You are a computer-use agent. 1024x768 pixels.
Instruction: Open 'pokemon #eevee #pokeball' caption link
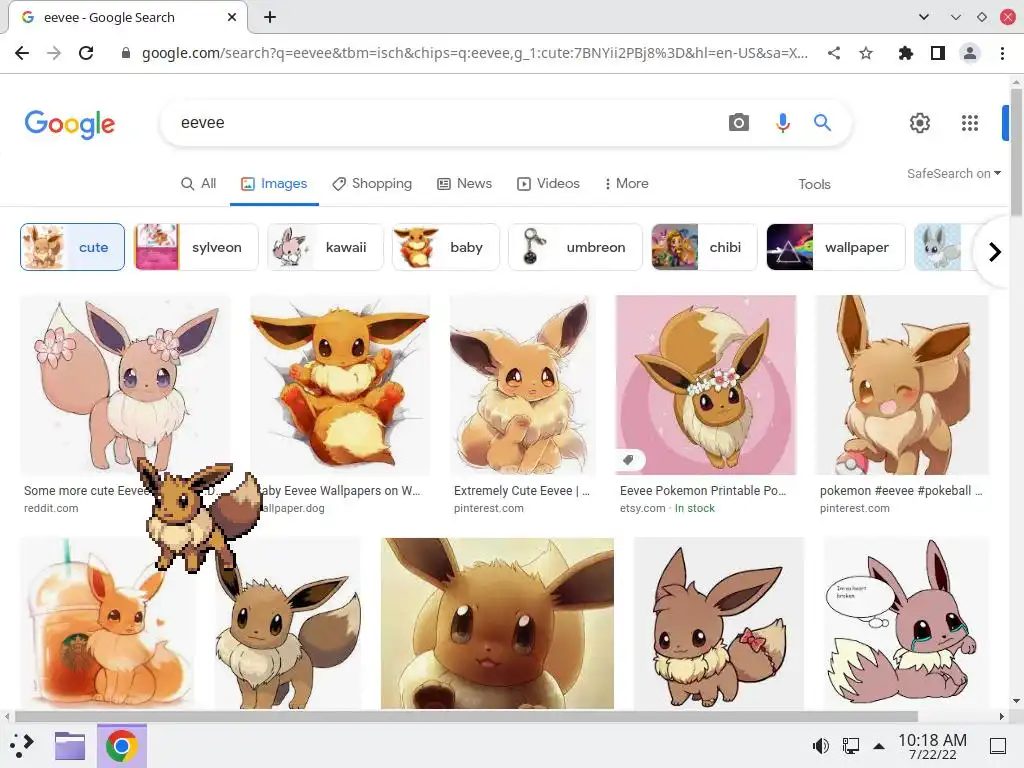901,490
